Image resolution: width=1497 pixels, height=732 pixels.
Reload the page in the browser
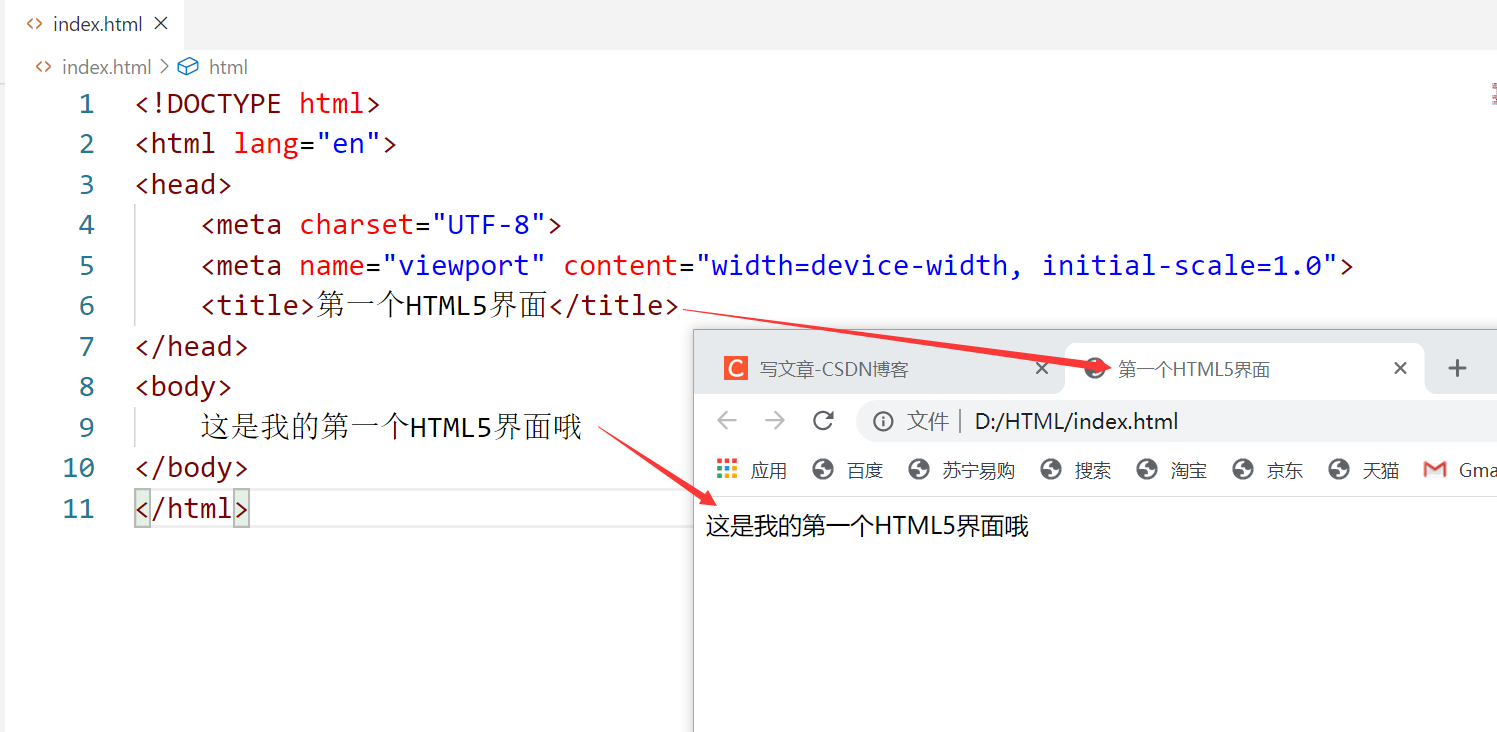click(x=823, y=421)
